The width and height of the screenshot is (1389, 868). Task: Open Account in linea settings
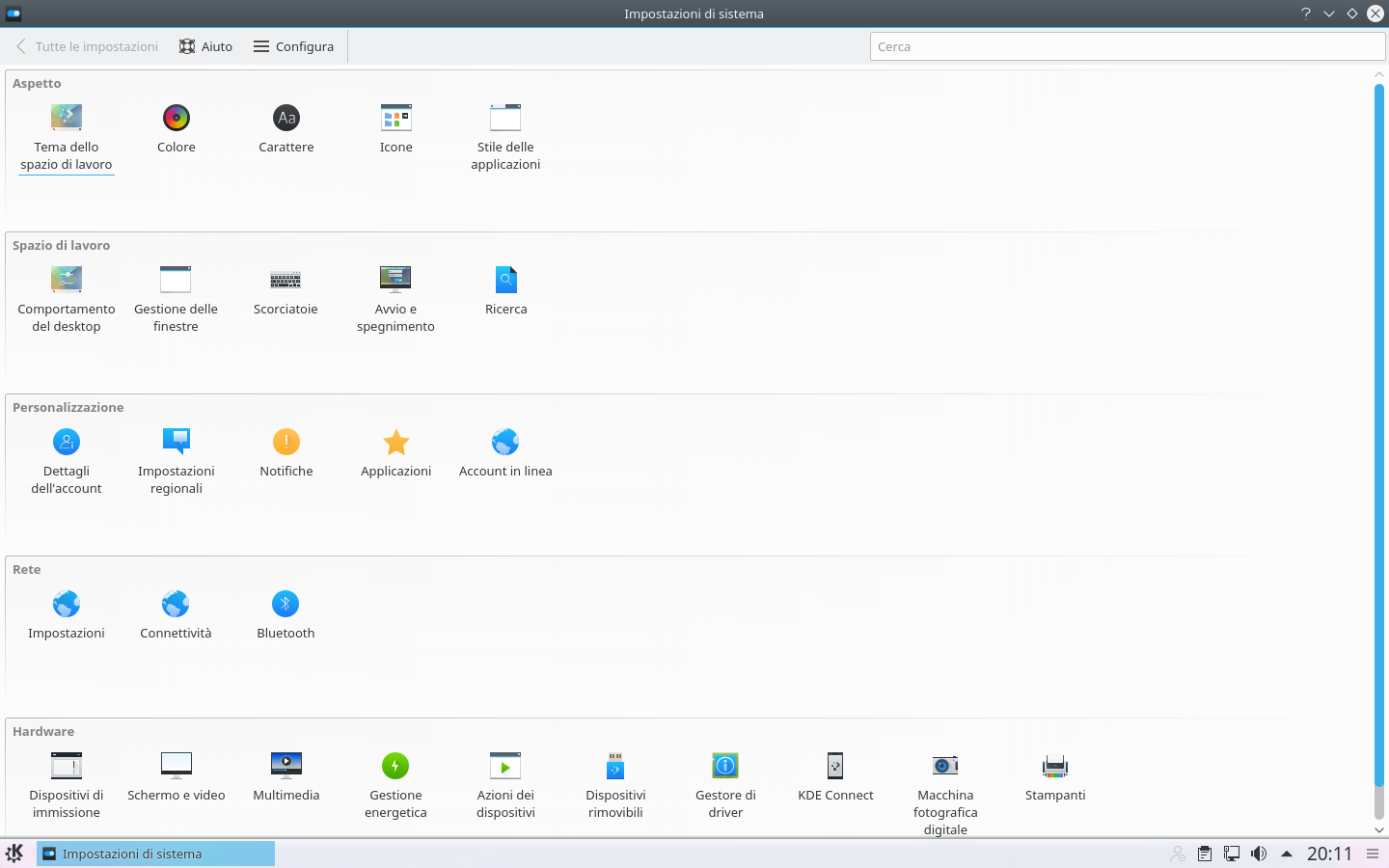click(505, 443)
